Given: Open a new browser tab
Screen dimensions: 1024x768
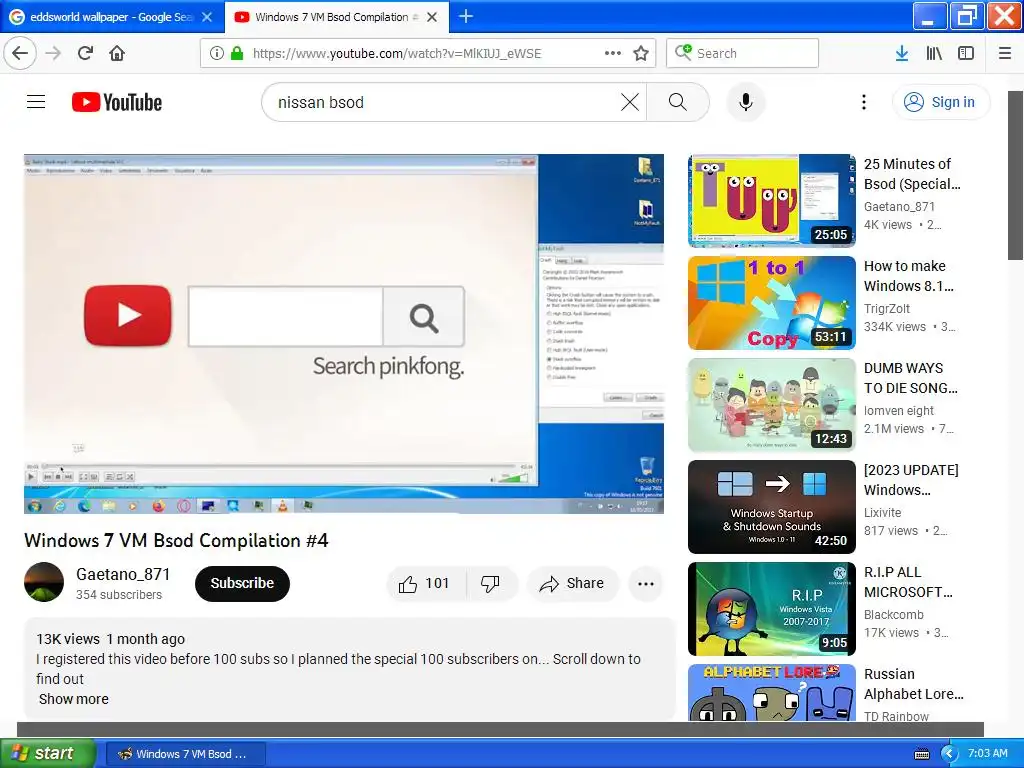Looking at the screenshot, I should tap(466, 16).
